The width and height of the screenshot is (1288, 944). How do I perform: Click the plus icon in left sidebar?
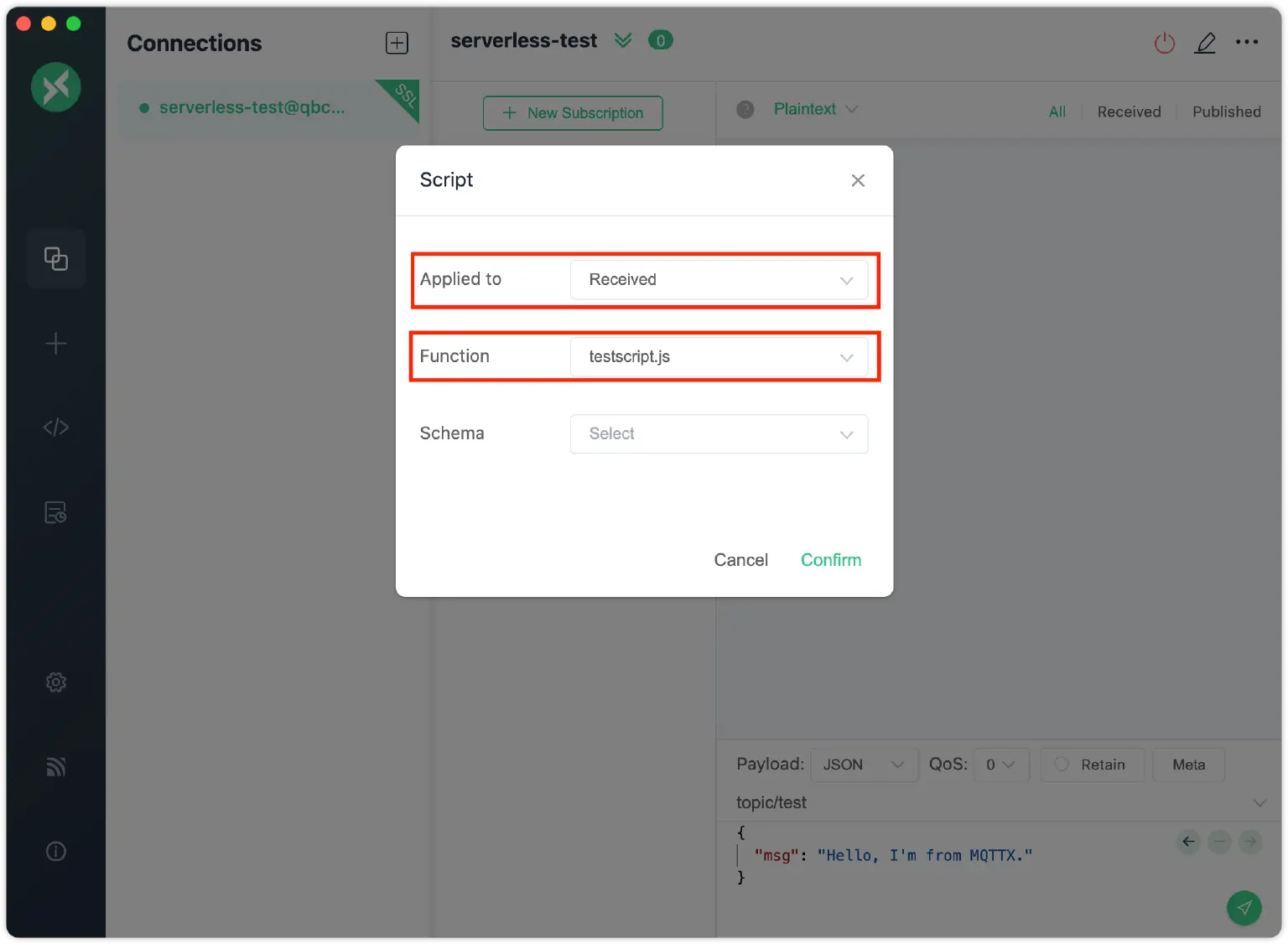click(x=56, y=344)
